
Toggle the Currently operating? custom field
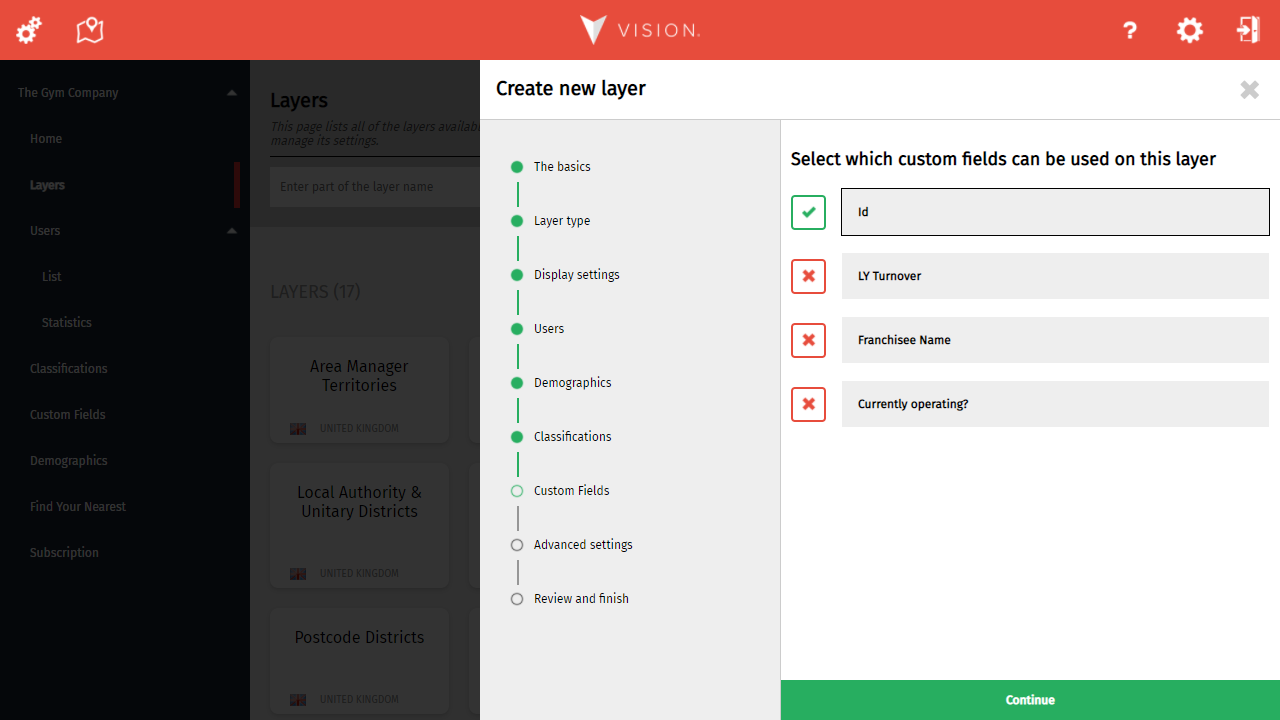(808, 404)
